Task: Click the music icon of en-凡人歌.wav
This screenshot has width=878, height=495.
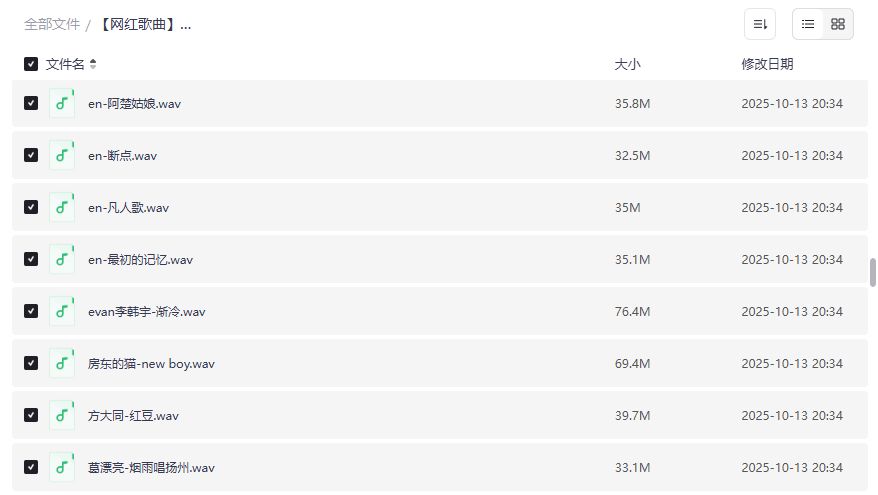Action: (62, 207)
